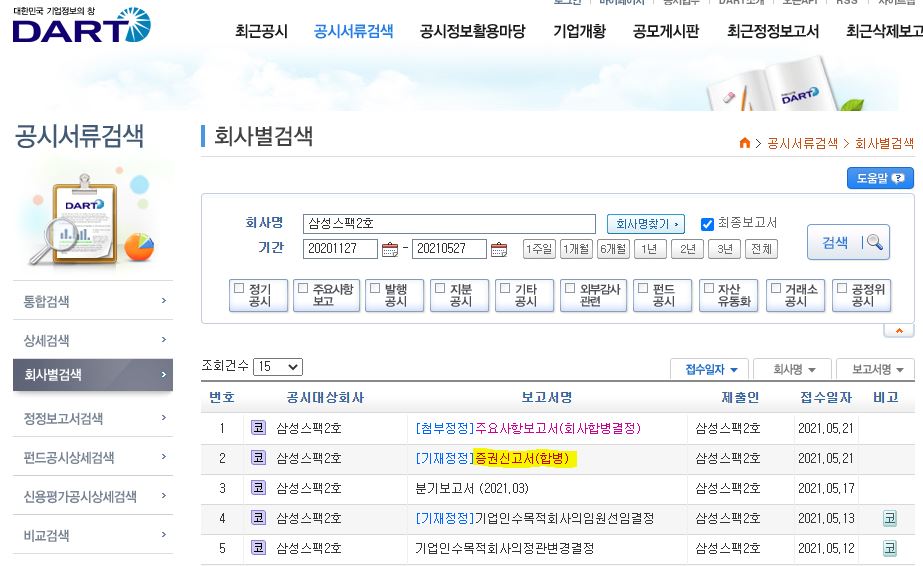Go to 공시서류검색 top menu
Viewport: 923px width, 566px height.
(353, 31)
